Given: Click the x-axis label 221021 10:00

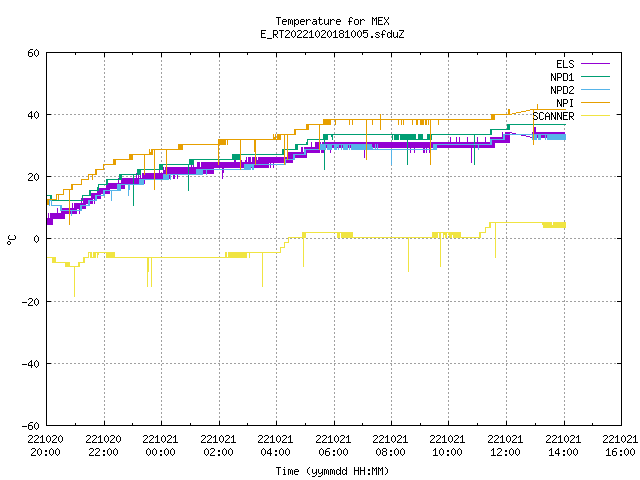Looking at the screenshot, I should [x=448, y=446].
